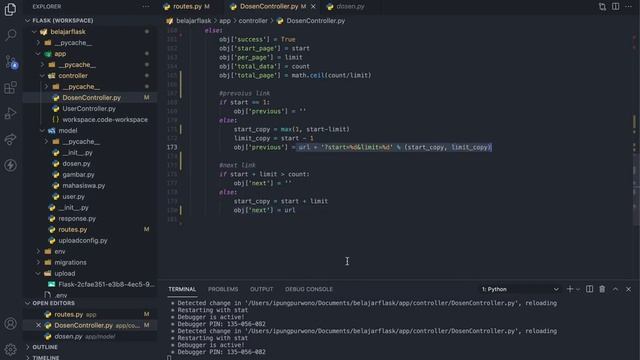Open response.py in explorer
This screenshot has width=640, height=360.
77,218
